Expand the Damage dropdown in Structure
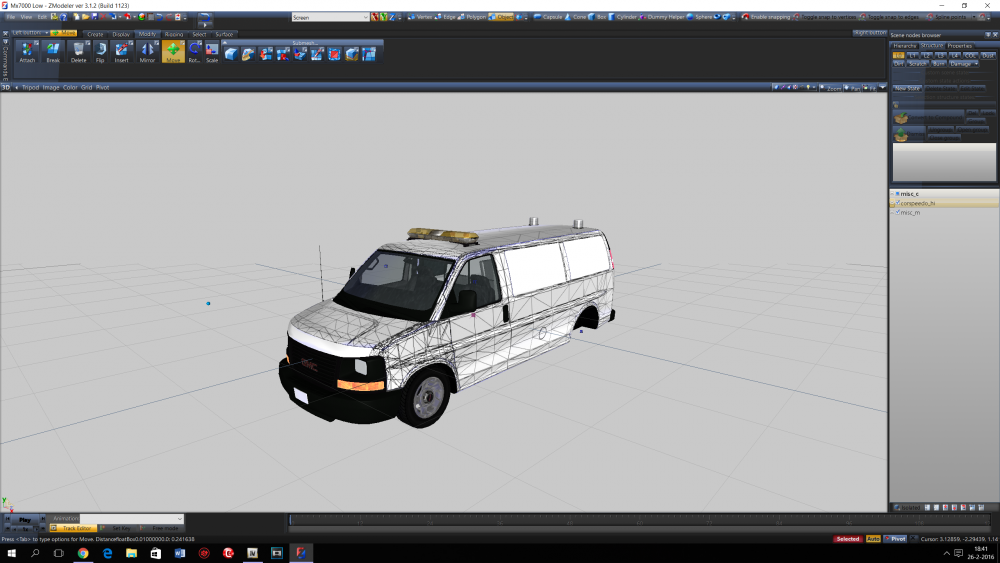 pos(965,64)
